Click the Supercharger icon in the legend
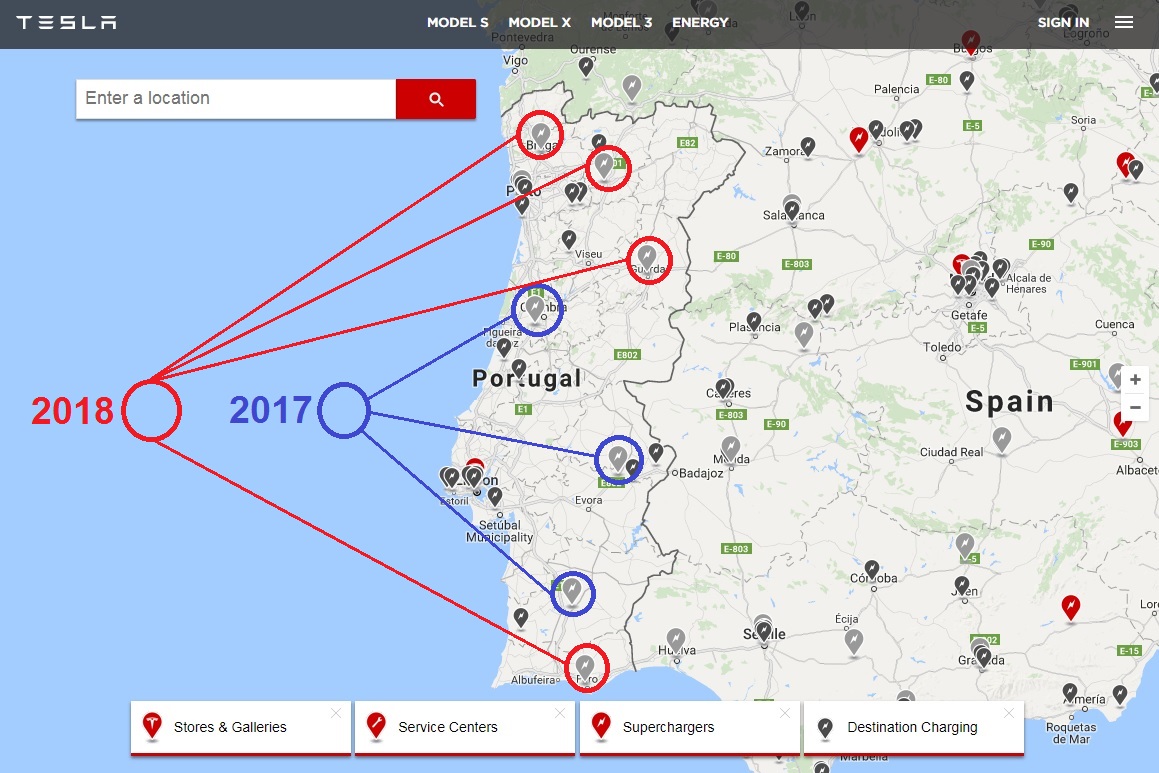Image resolution: width=1159 pixels, height=773 pixels. 600,727
